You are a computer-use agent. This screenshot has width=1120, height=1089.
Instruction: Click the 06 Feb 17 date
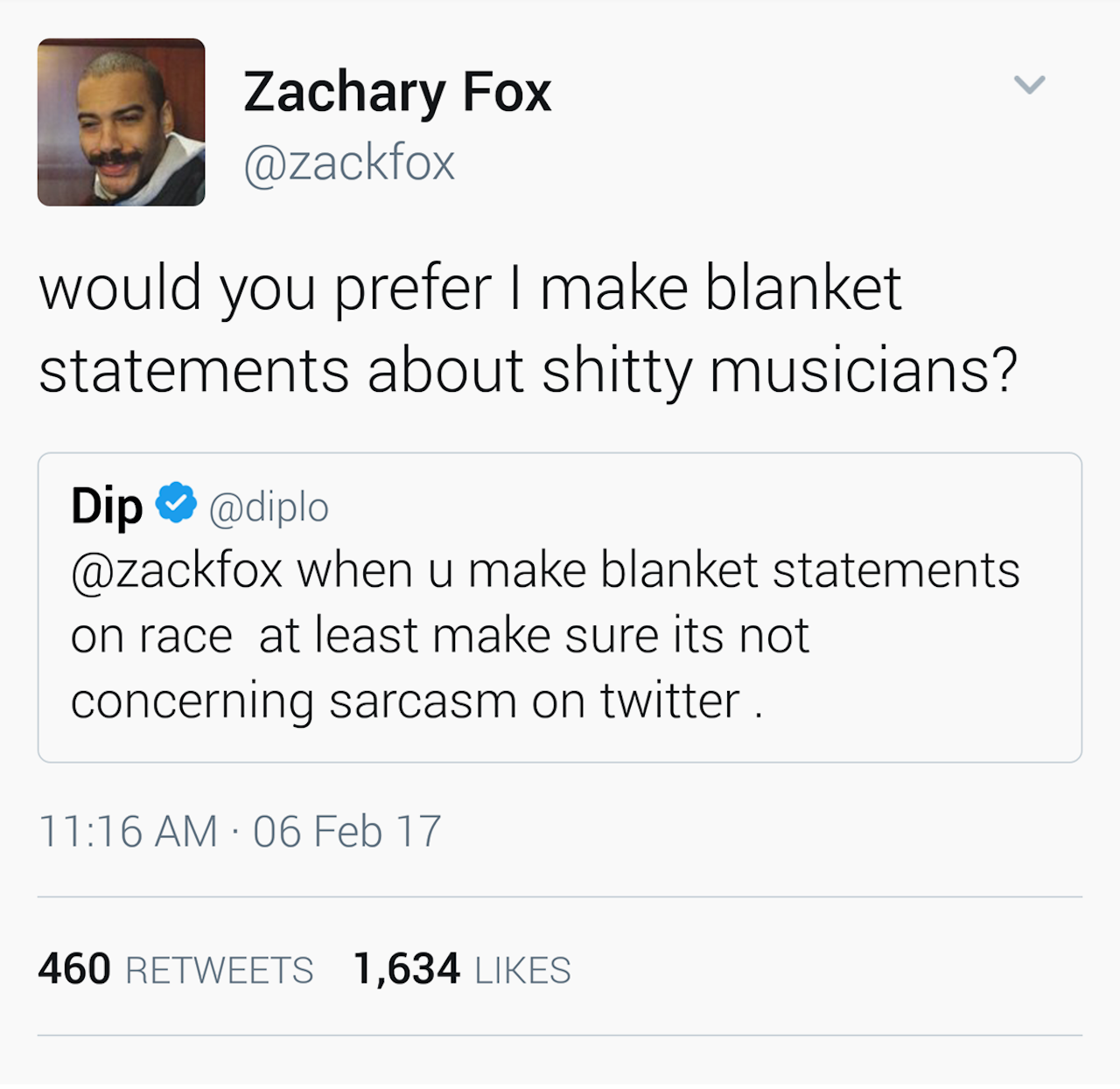point(347,831)
